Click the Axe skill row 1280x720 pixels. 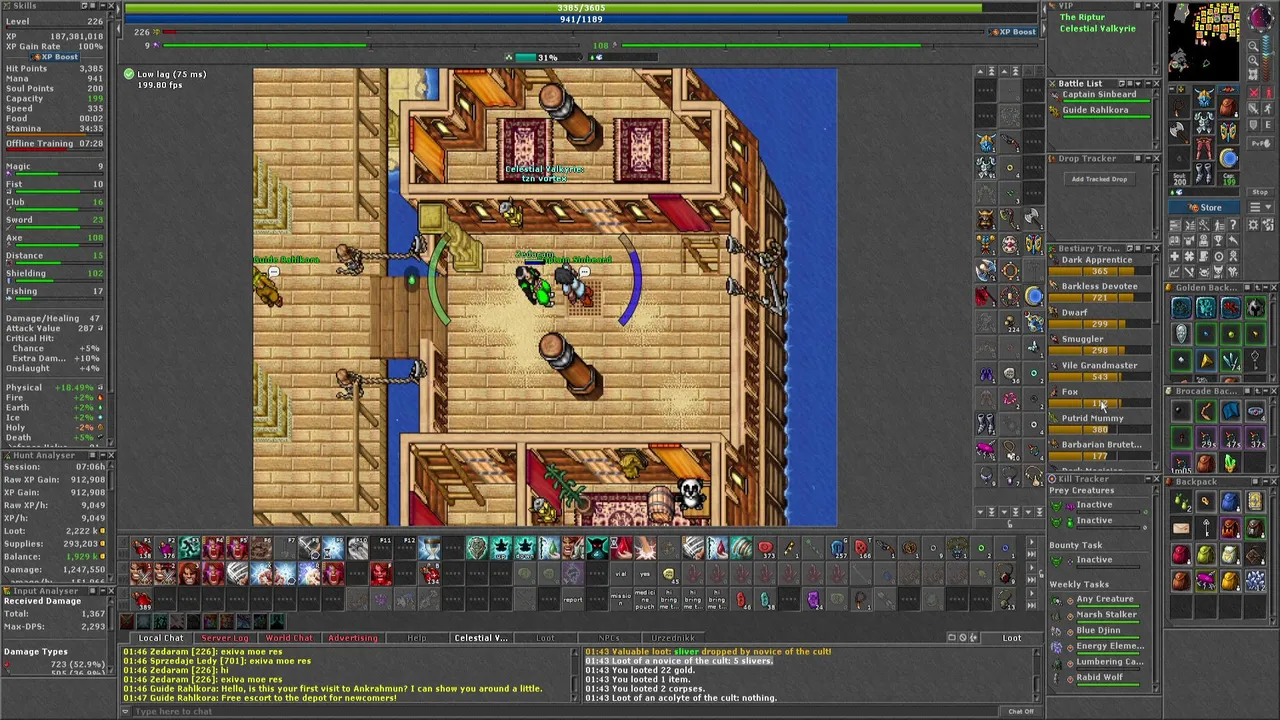click(x=54, y=241)
